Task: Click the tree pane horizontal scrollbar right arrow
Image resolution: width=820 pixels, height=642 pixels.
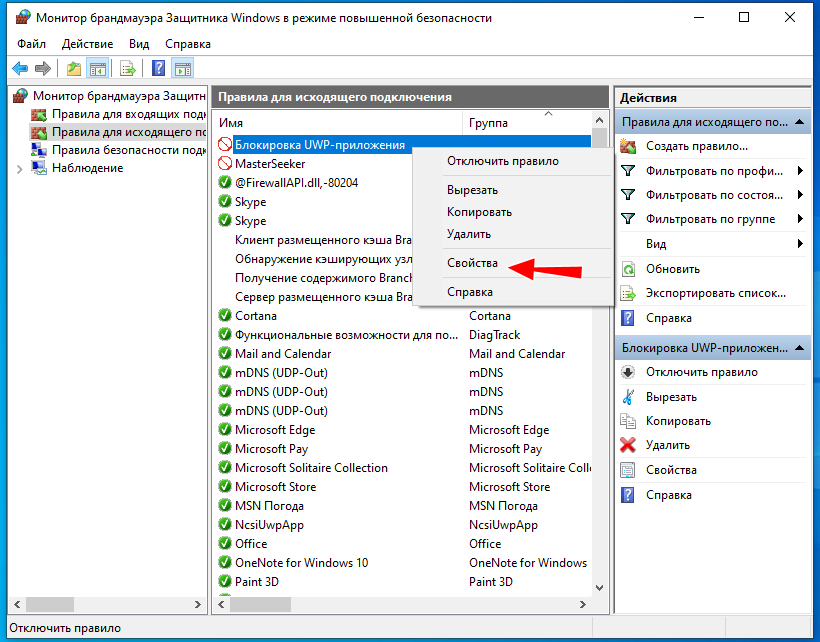Action: (x=198, y=605)
